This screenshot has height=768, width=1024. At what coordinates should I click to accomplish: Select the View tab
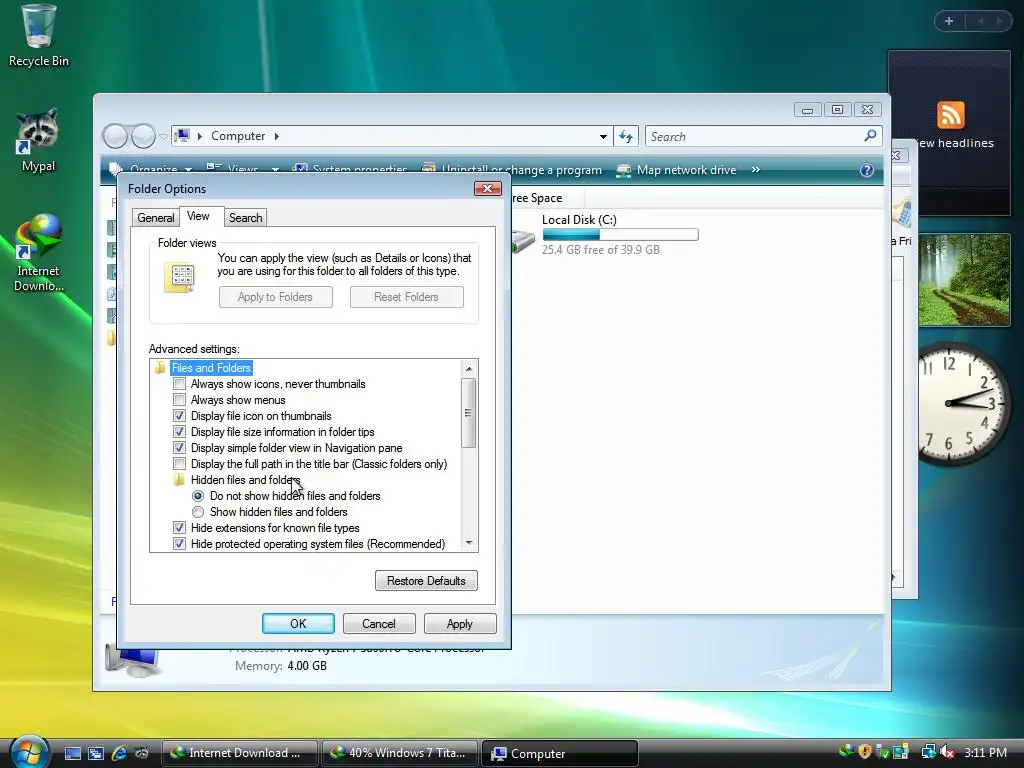tap(198, 216)
